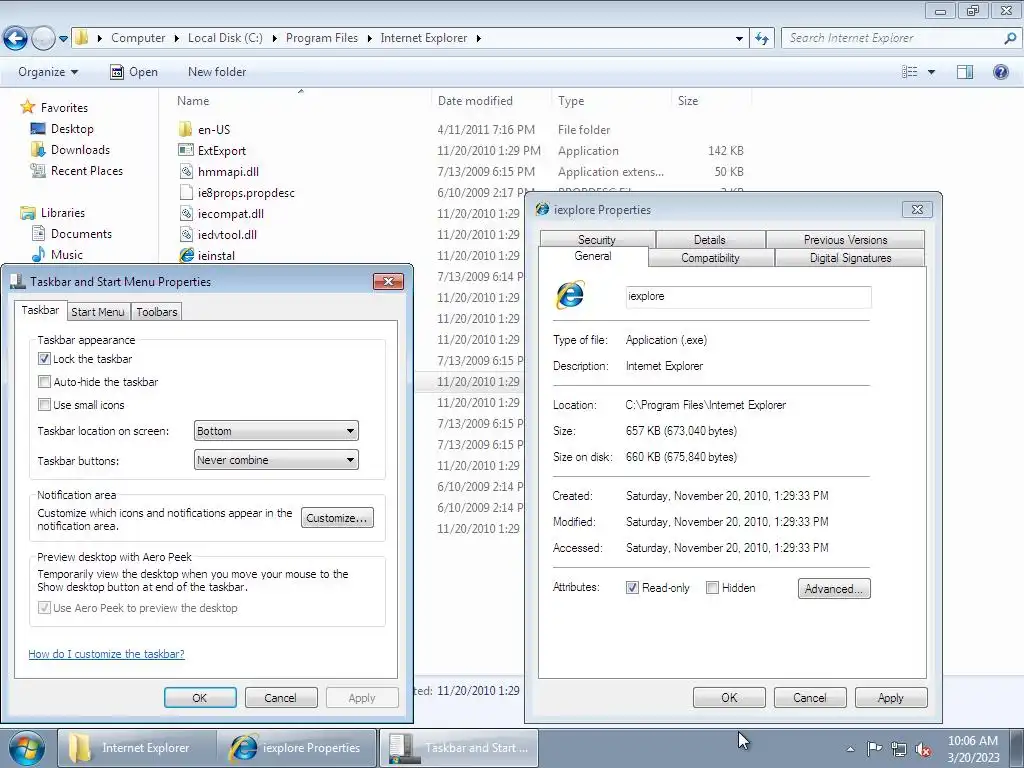Image resolution: width=1024 pixels, height=768 pixels.
Task: Open the Compatibility tab
Action: click(x=711, y=257)
